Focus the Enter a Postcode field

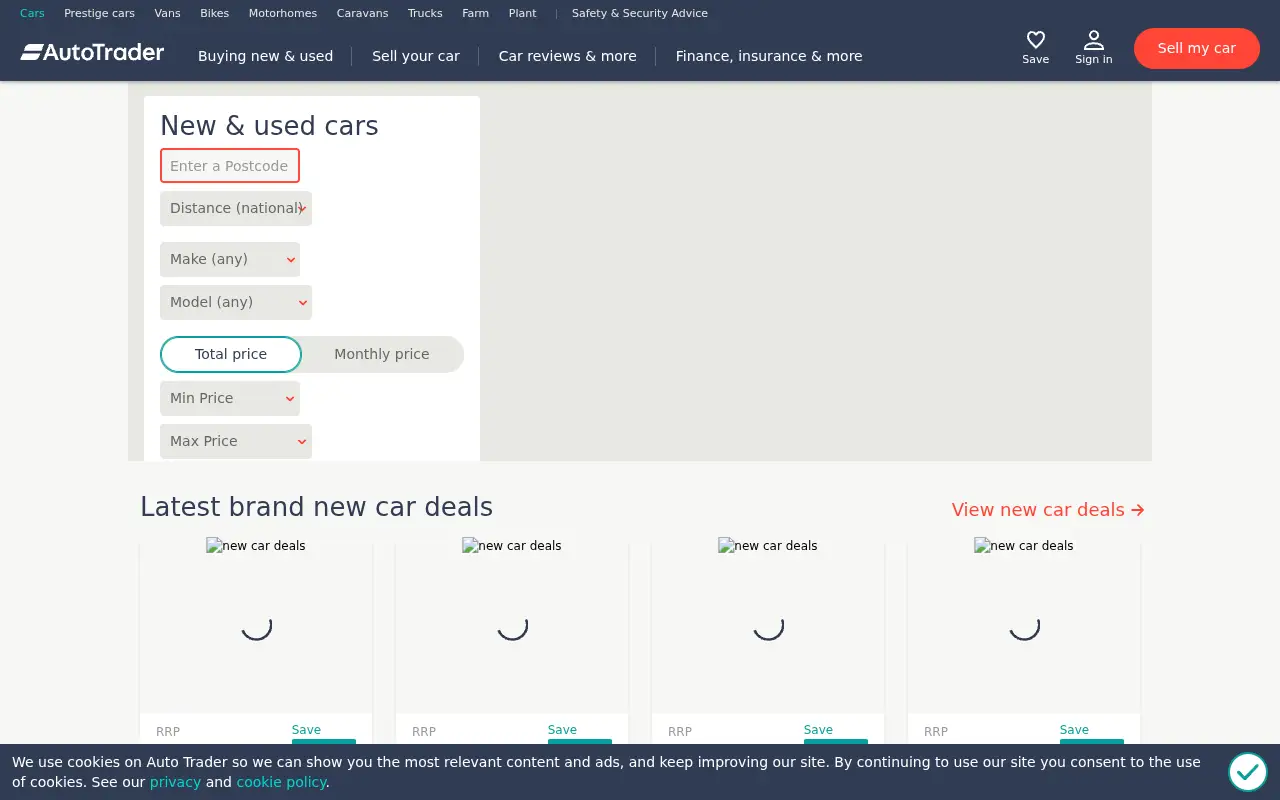(230, 166)
